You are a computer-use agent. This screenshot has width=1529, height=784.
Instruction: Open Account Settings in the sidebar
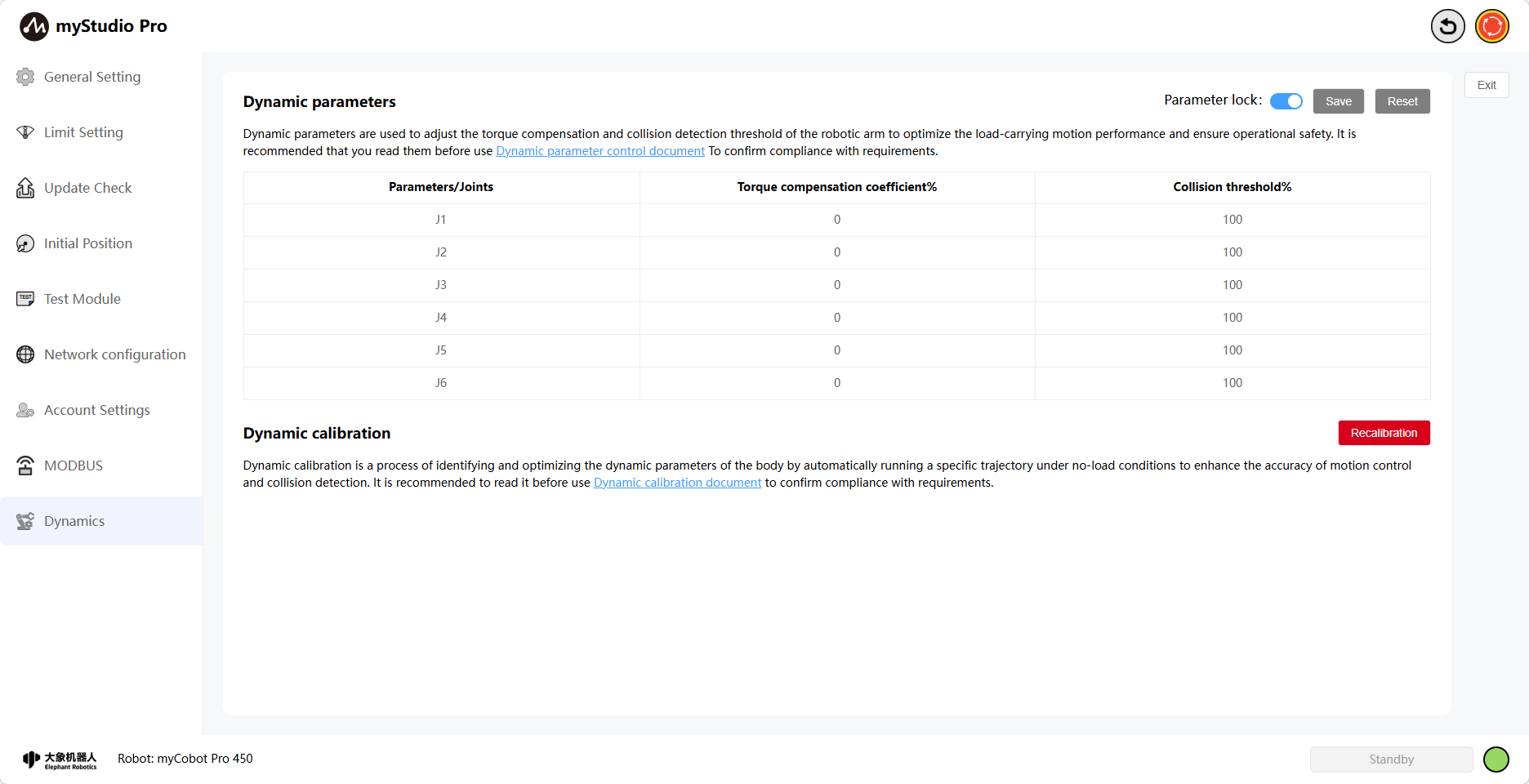click(96, 410)
